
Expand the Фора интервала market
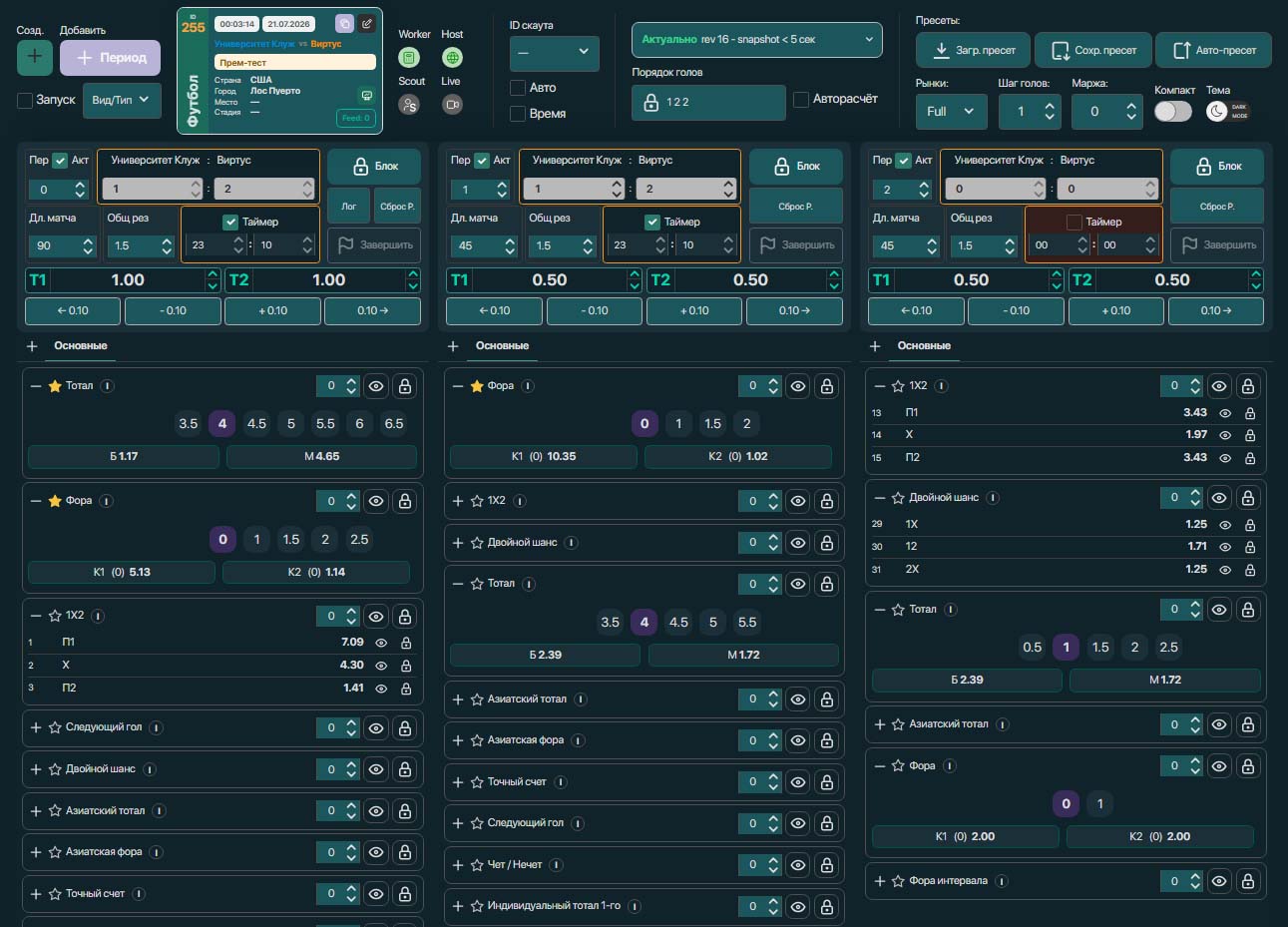pyautogui.click(x=880, y=881)
